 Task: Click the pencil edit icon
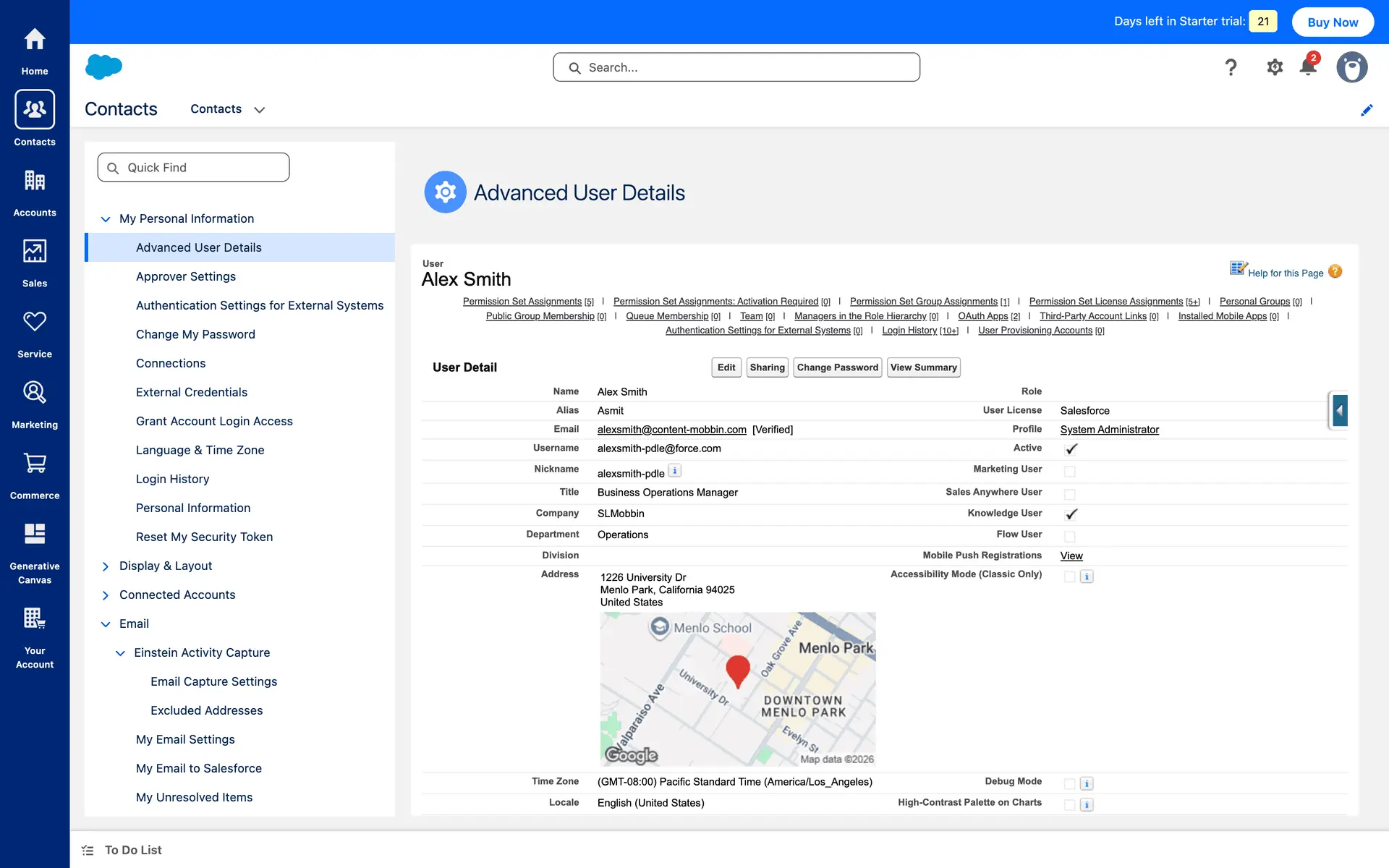[1366, 110]
